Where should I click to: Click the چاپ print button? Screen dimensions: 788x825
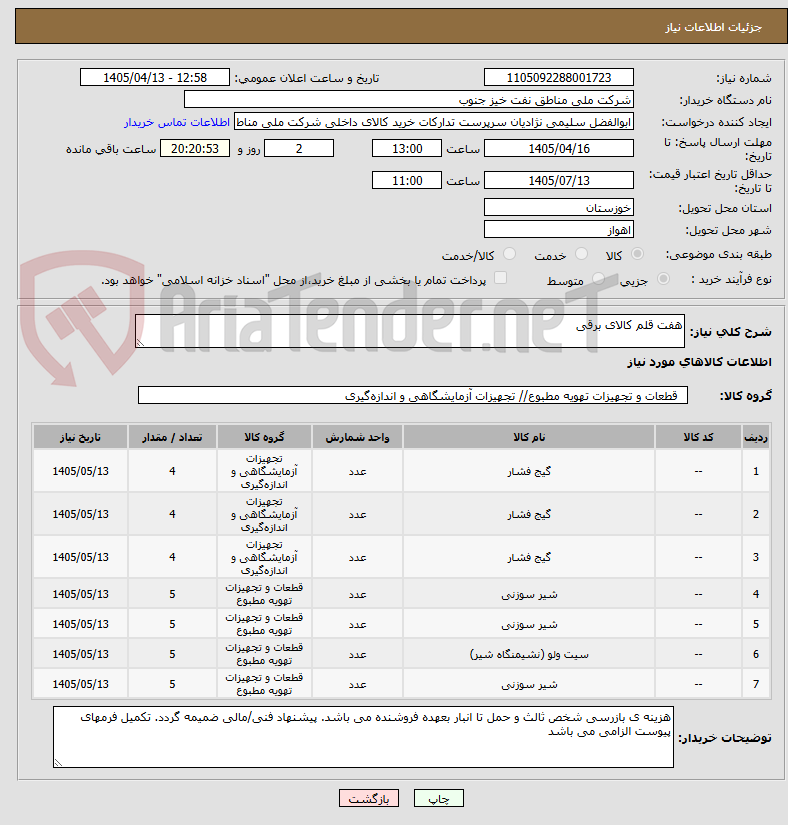[439, 798]
